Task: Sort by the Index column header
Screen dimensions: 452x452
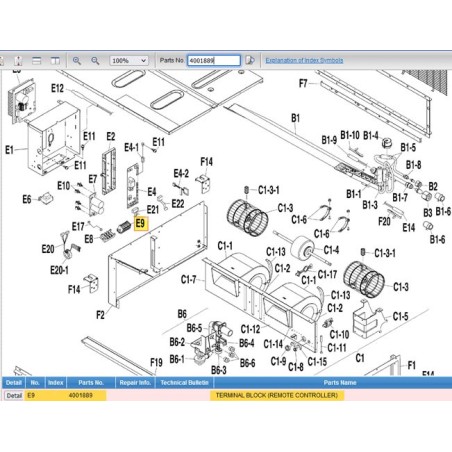Action: tap(55, 383)
